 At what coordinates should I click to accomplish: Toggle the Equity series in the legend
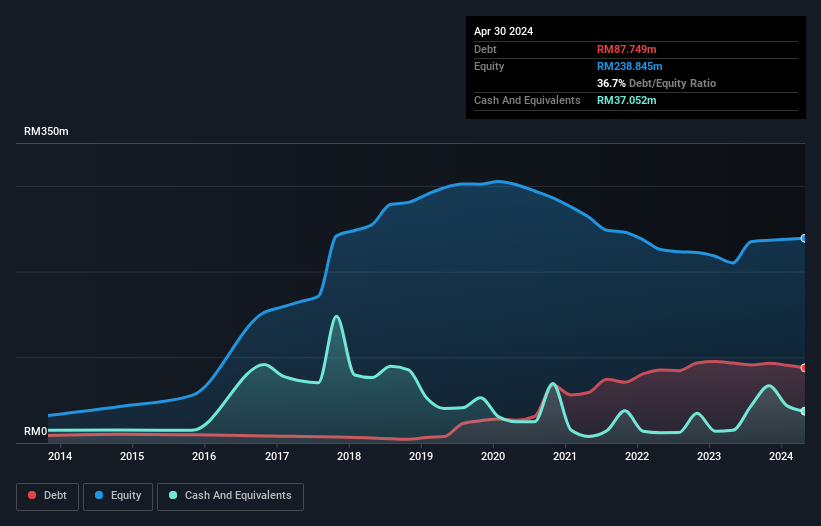point(118,496)
